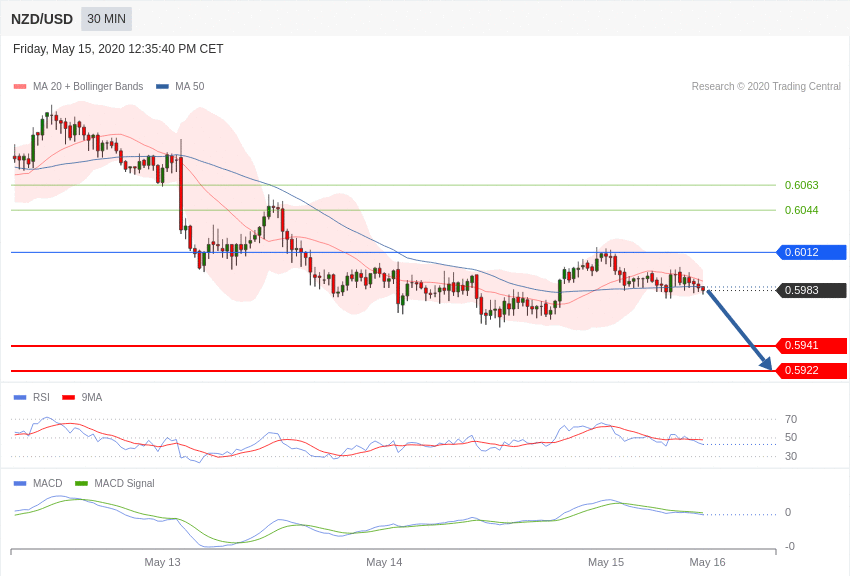This screenshot has width=850, height=576.
Task: Click the May 15 date axis label
Action: click(606, 562)
